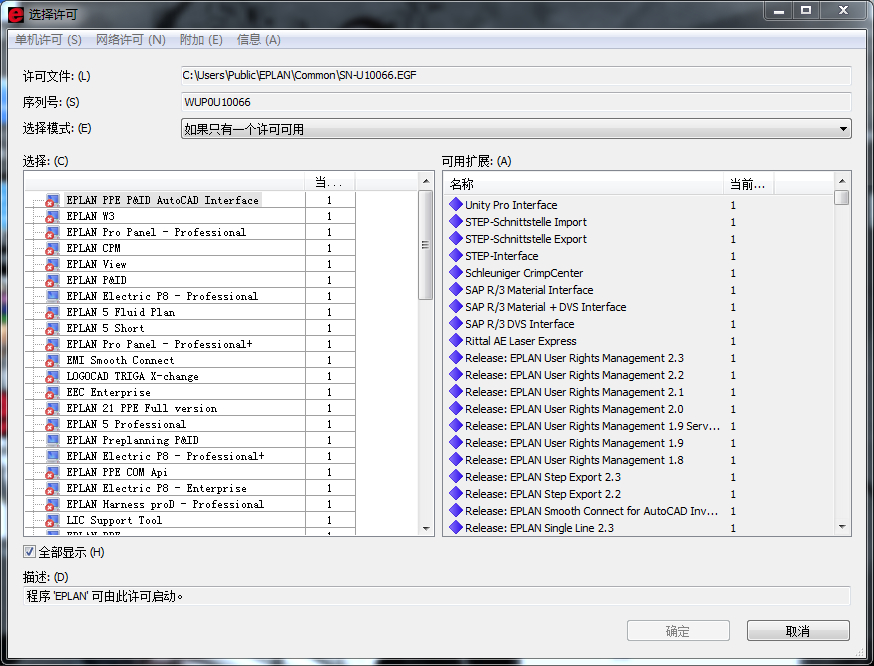Click the left list scroll-down arrow
Screen dimensions: 874x666
click(426, 528)
